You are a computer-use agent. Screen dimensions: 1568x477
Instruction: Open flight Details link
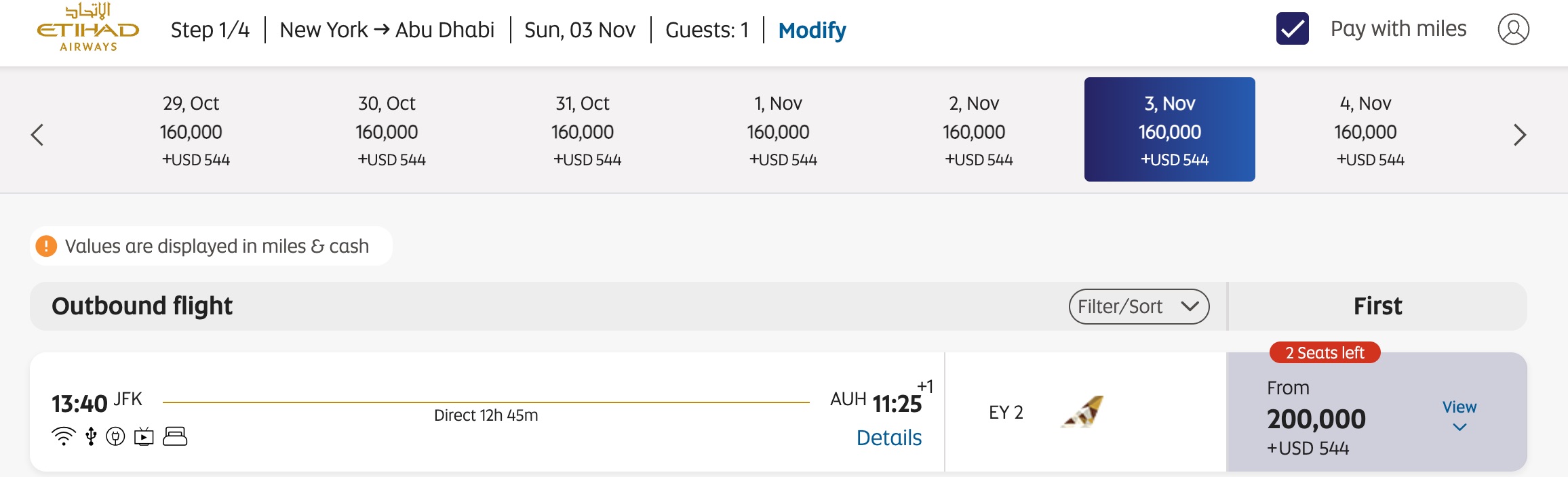[888, 438]
